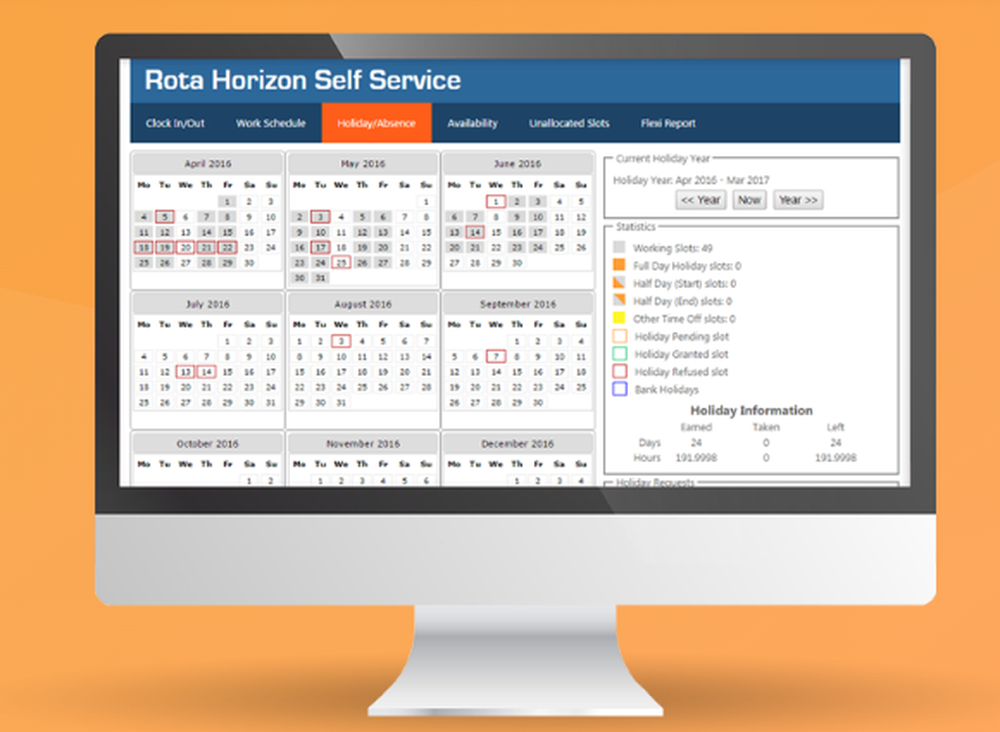This screenshot has width=1000, height=732.
Task: Select July 13 in July 2016 calendar
Action: coord(185,372)
